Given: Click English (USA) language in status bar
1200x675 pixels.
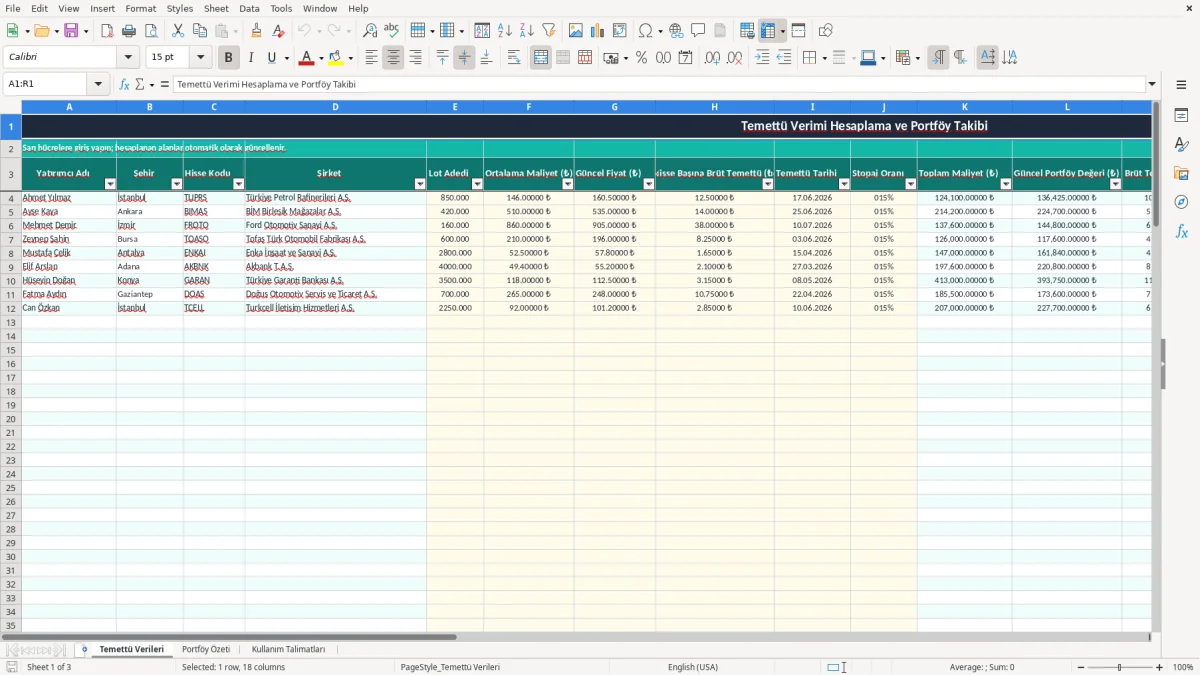Looking at the screenshot, I should [x=693, y=667].
